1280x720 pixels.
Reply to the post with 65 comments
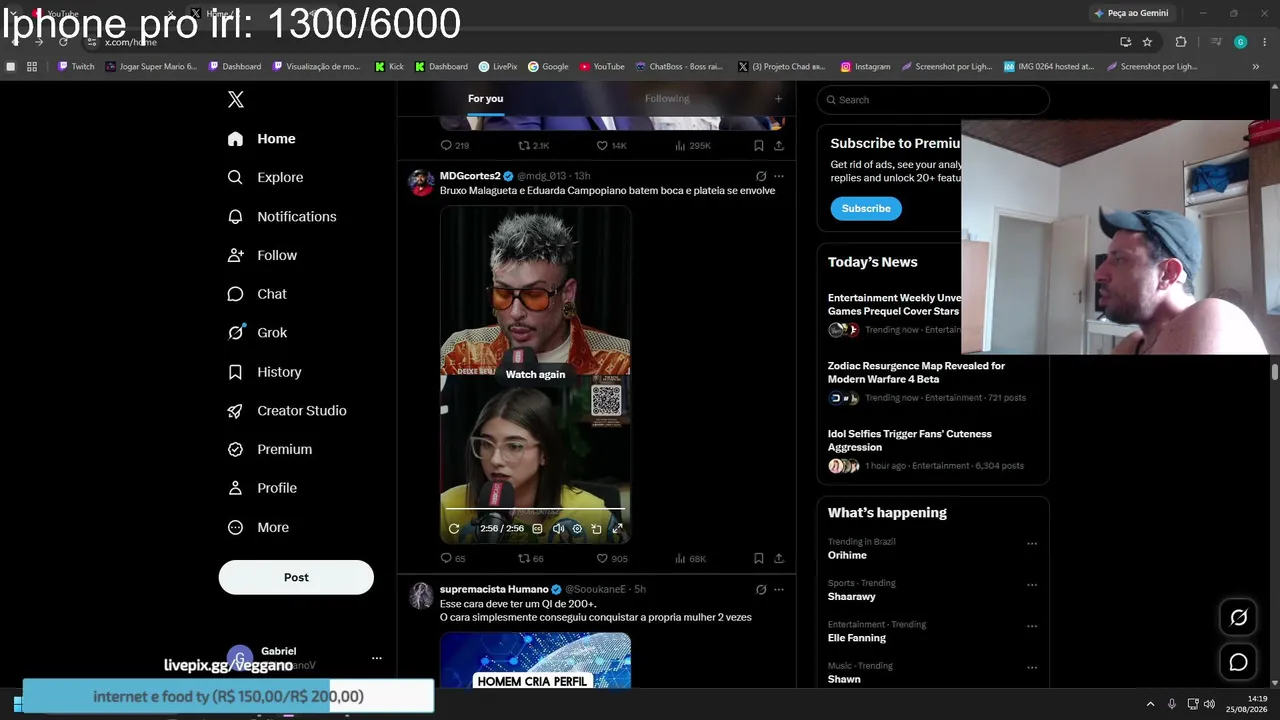click(x=453, y=559)
